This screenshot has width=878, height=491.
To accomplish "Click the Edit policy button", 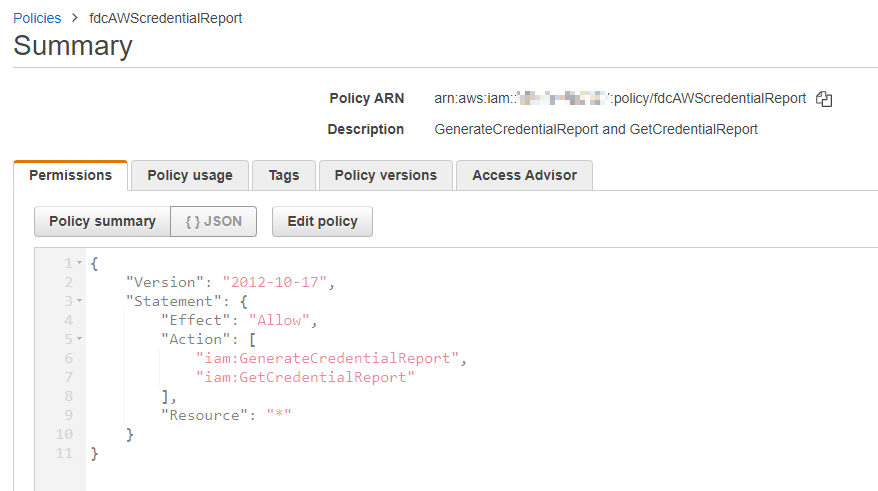I will pyautogui.click(x=322, y=221).
